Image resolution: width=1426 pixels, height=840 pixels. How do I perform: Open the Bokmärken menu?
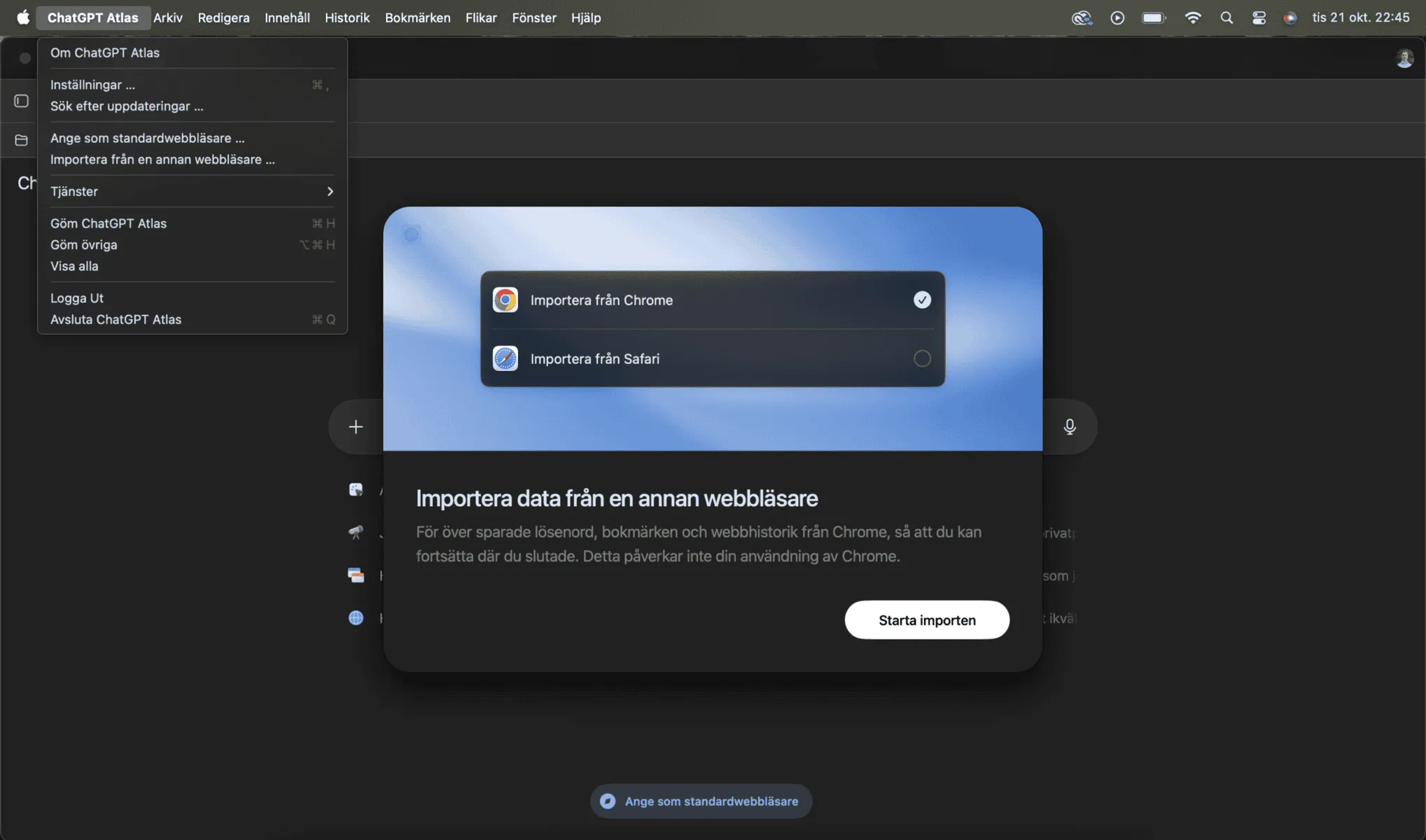[x=417, y=17]
